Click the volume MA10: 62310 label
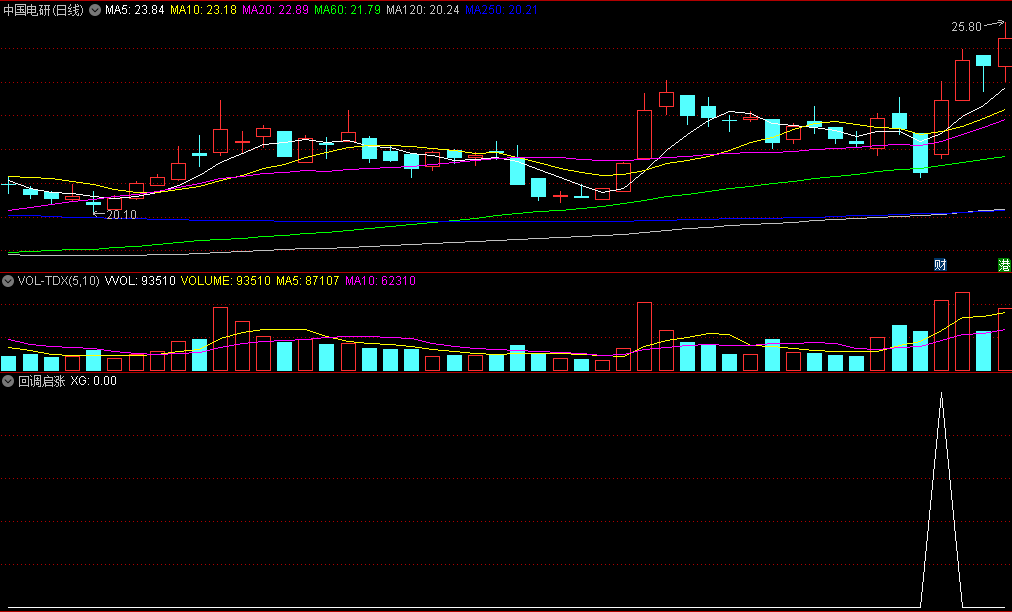 click(381, 281)
